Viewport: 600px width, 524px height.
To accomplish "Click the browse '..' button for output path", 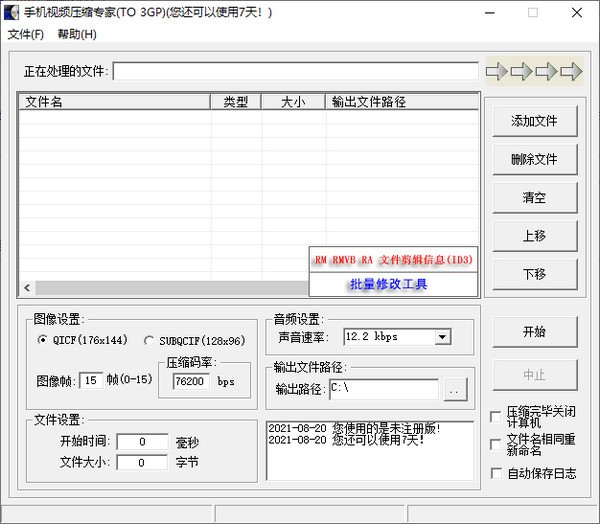I will pos(456,389).
